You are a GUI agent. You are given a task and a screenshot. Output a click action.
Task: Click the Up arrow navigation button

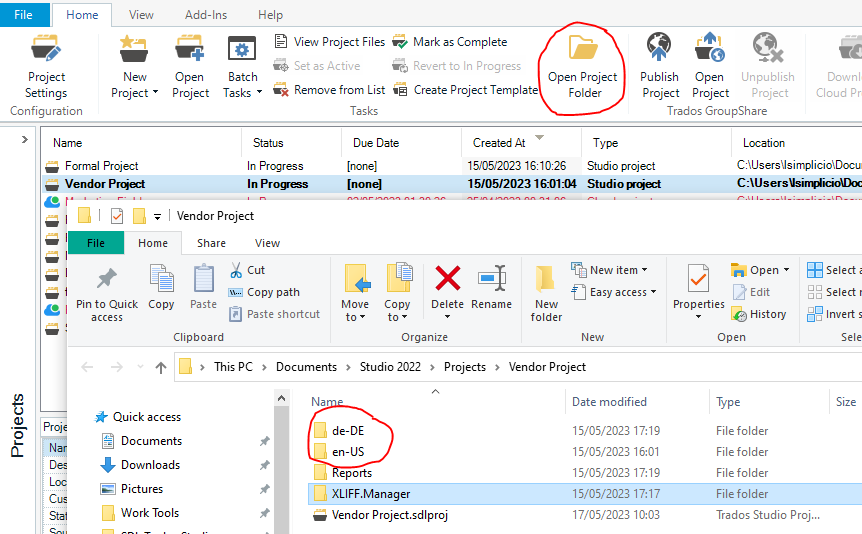point(161,367)
